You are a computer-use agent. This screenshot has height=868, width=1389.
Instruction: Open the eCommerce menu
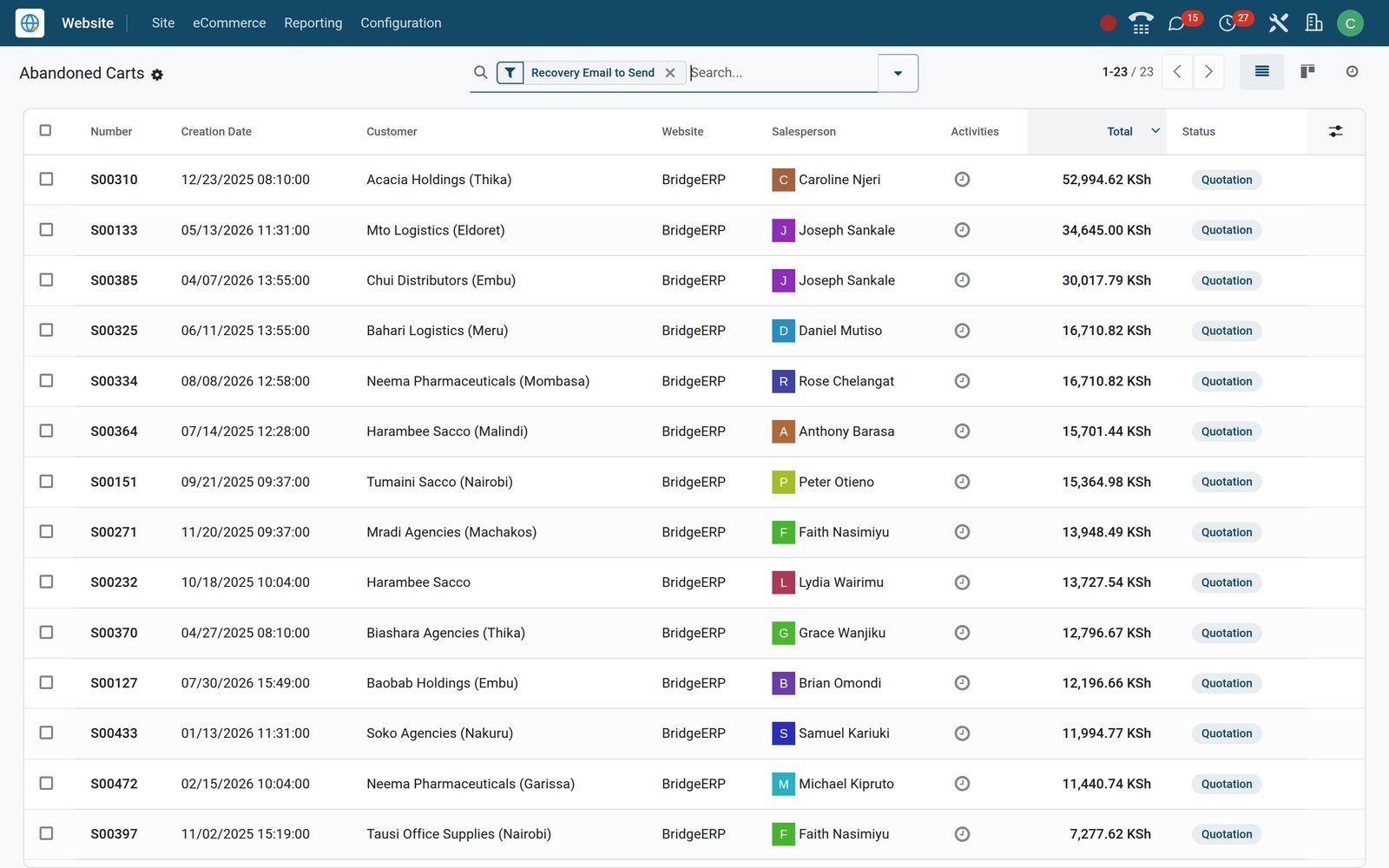pyautogui.click(x=229, y=23)
